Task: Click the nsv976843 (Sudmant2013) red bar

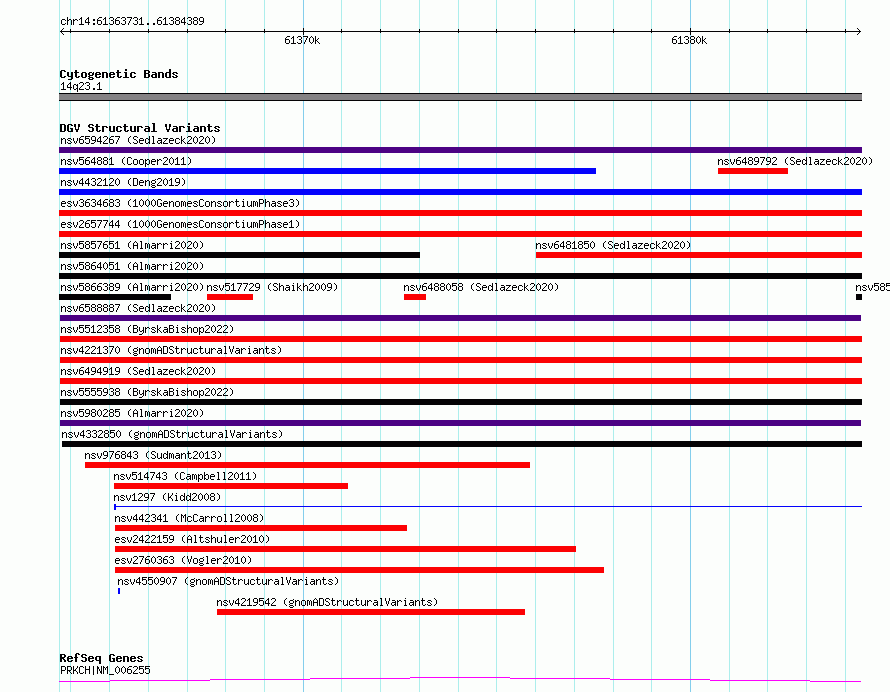Action: click(307, 465)
